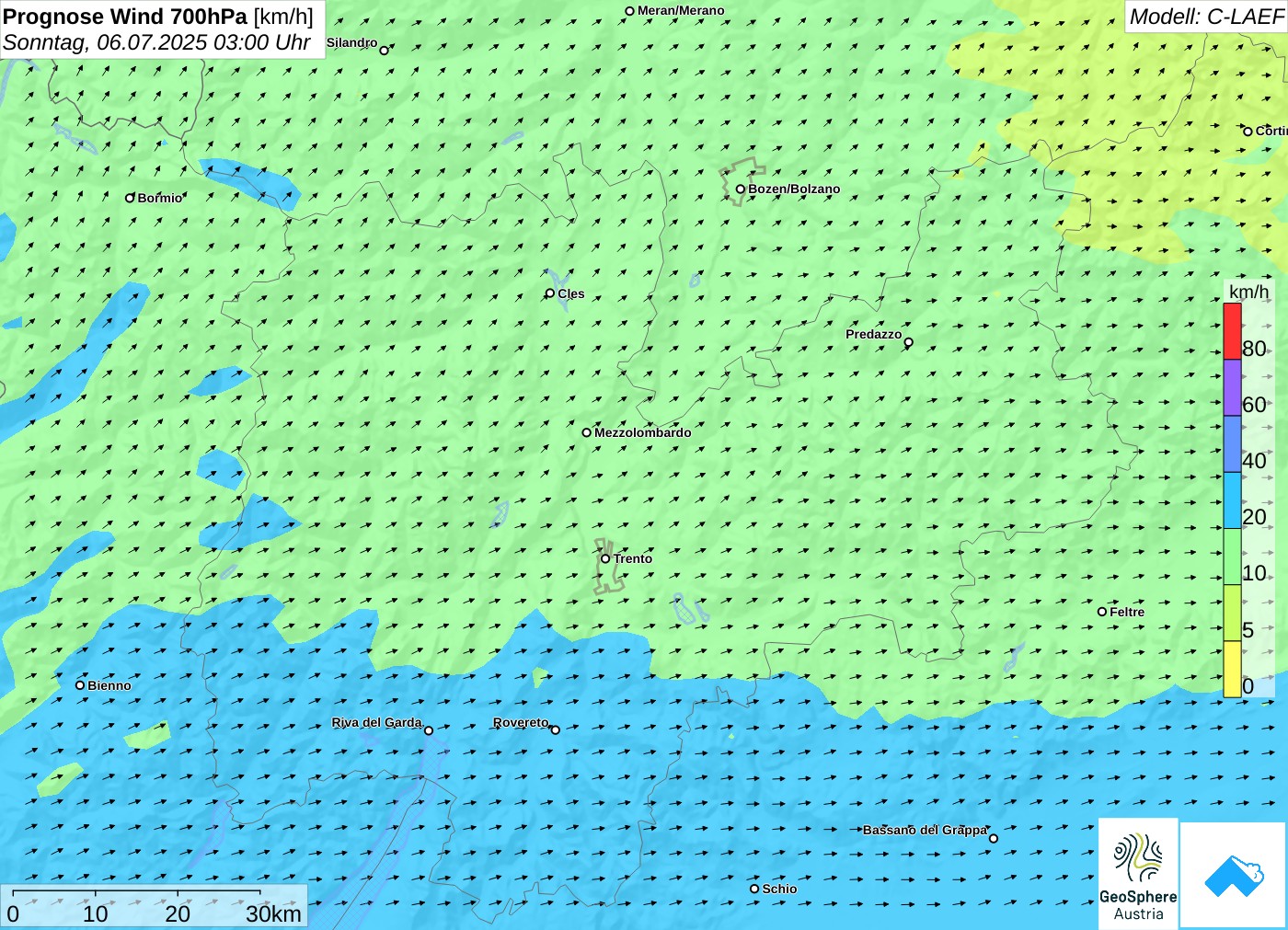Click the Trento city marker

point(605,558)
